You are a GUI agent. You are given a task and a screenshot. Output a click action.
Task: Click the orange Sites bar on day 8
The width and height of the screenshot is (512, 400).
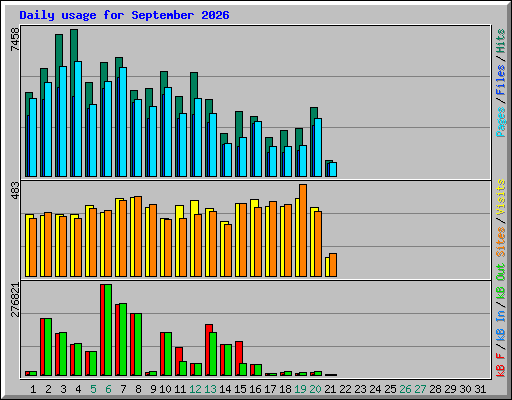[x=138, y=236]
